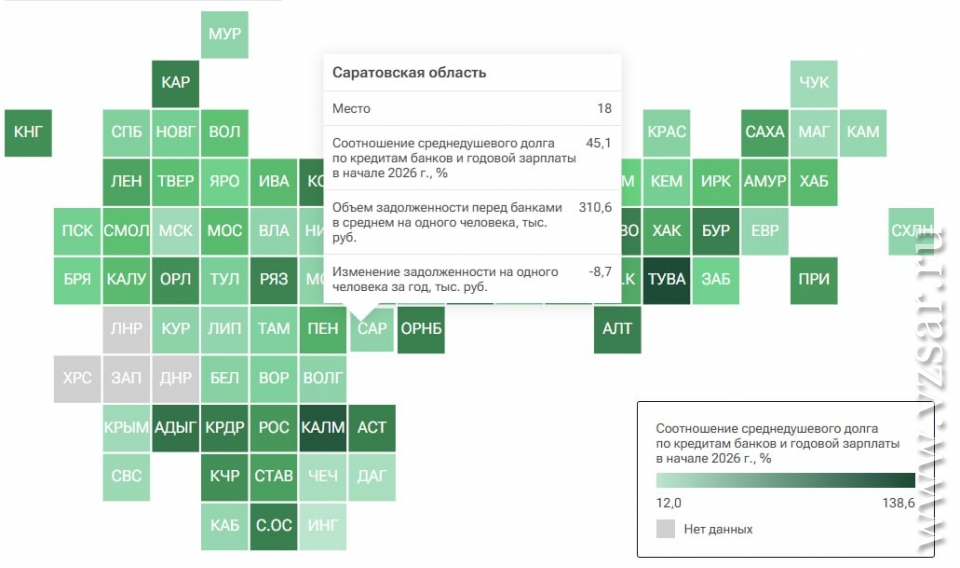Select the КАР region tile

pos(175,83)
